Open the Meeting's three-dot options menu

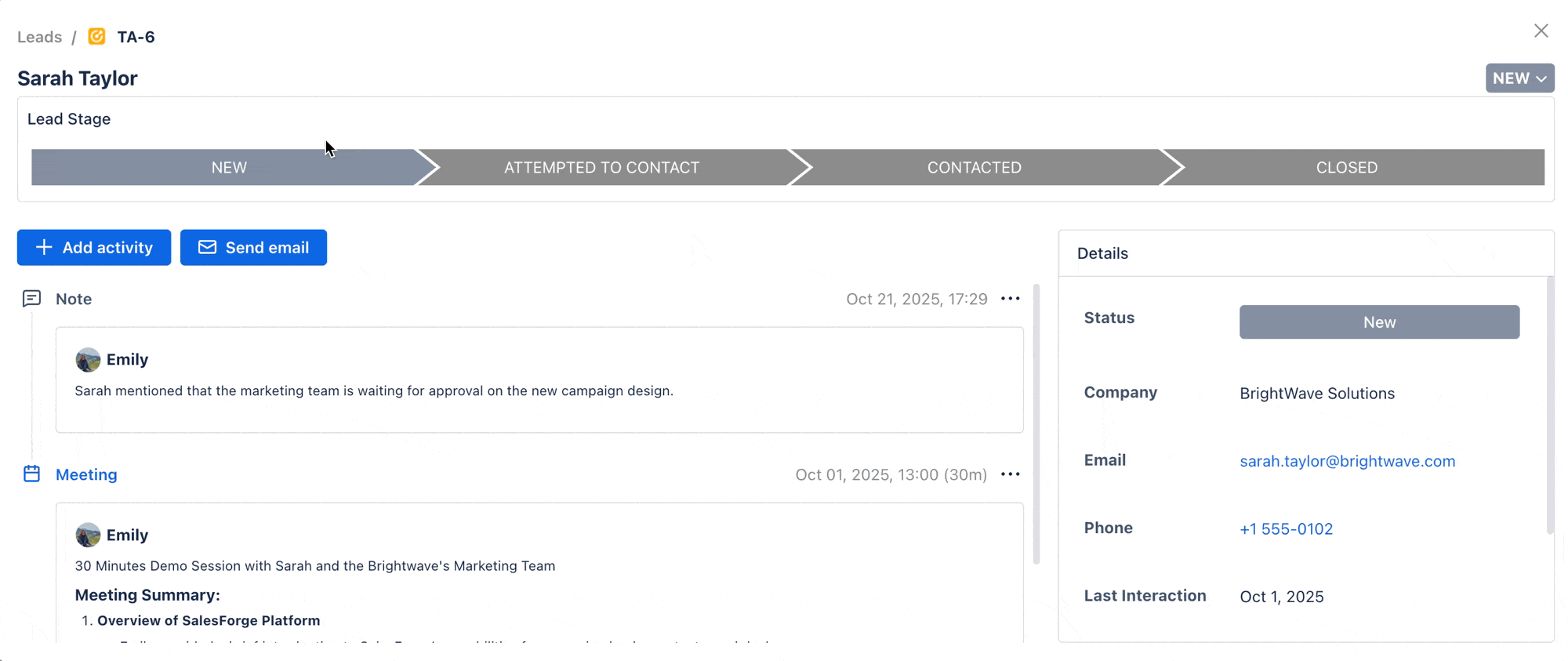click(1011, 474)
